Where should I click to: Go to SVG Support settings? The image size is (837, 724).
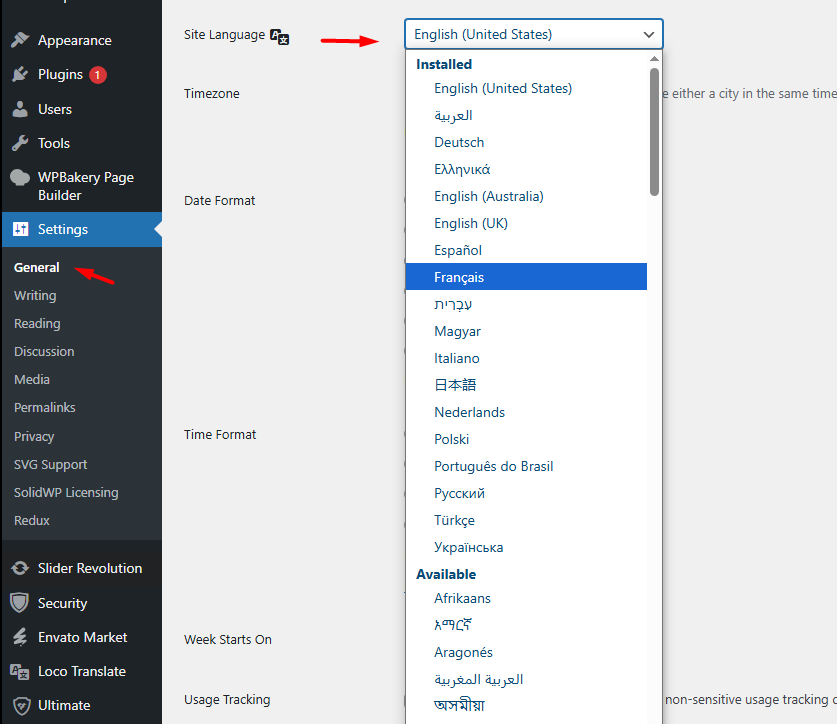point(50,464)
